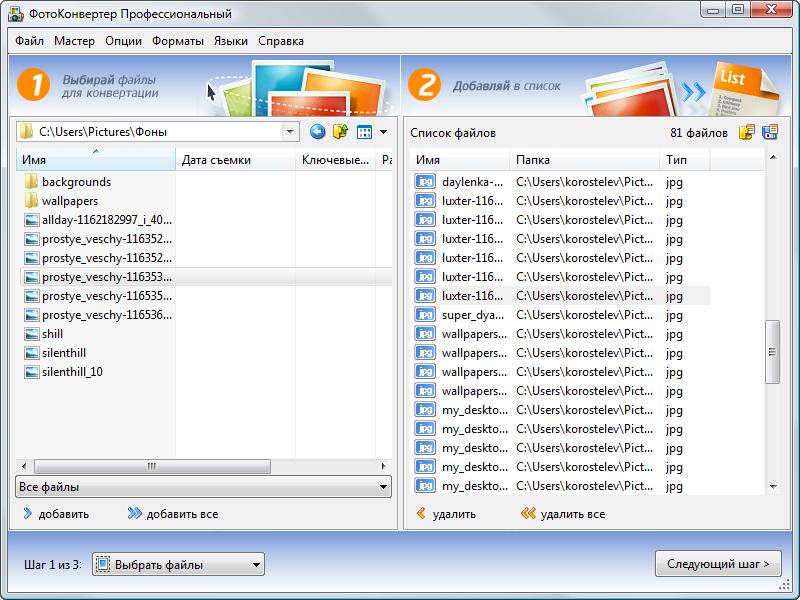Select the silenthill_10 image file
The image size is (800, 600).
click(x=72, y=372)
